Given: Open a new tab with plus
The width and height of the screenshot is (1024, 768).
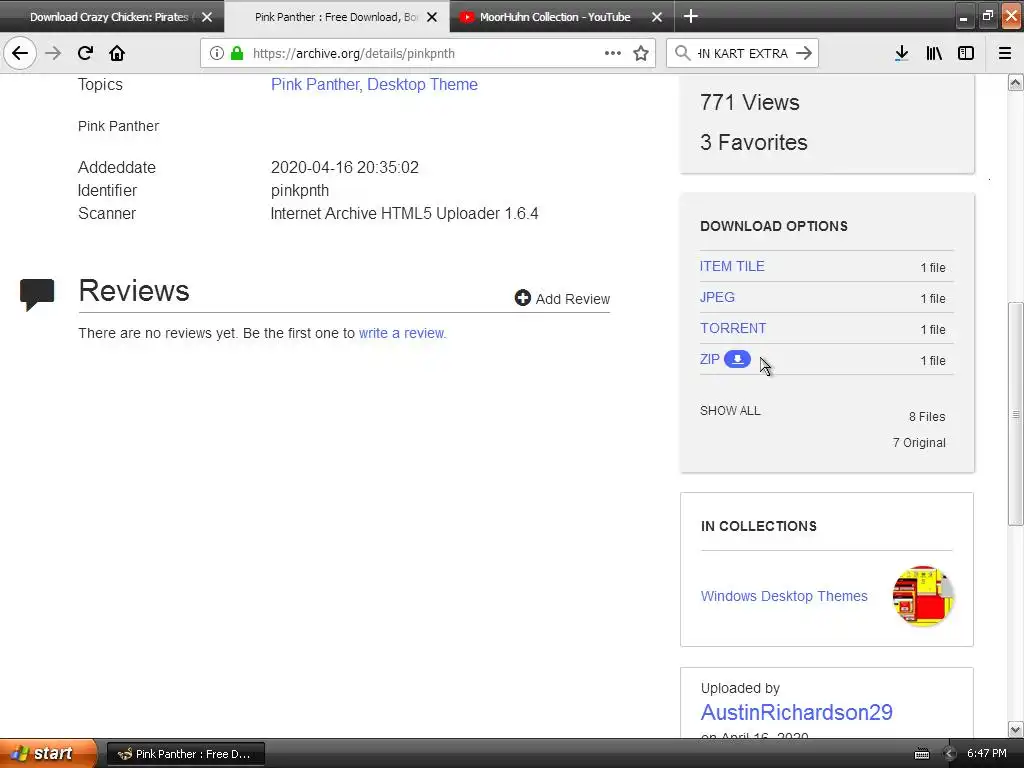Looking at the screenshot, I should (x=691, y=16).
